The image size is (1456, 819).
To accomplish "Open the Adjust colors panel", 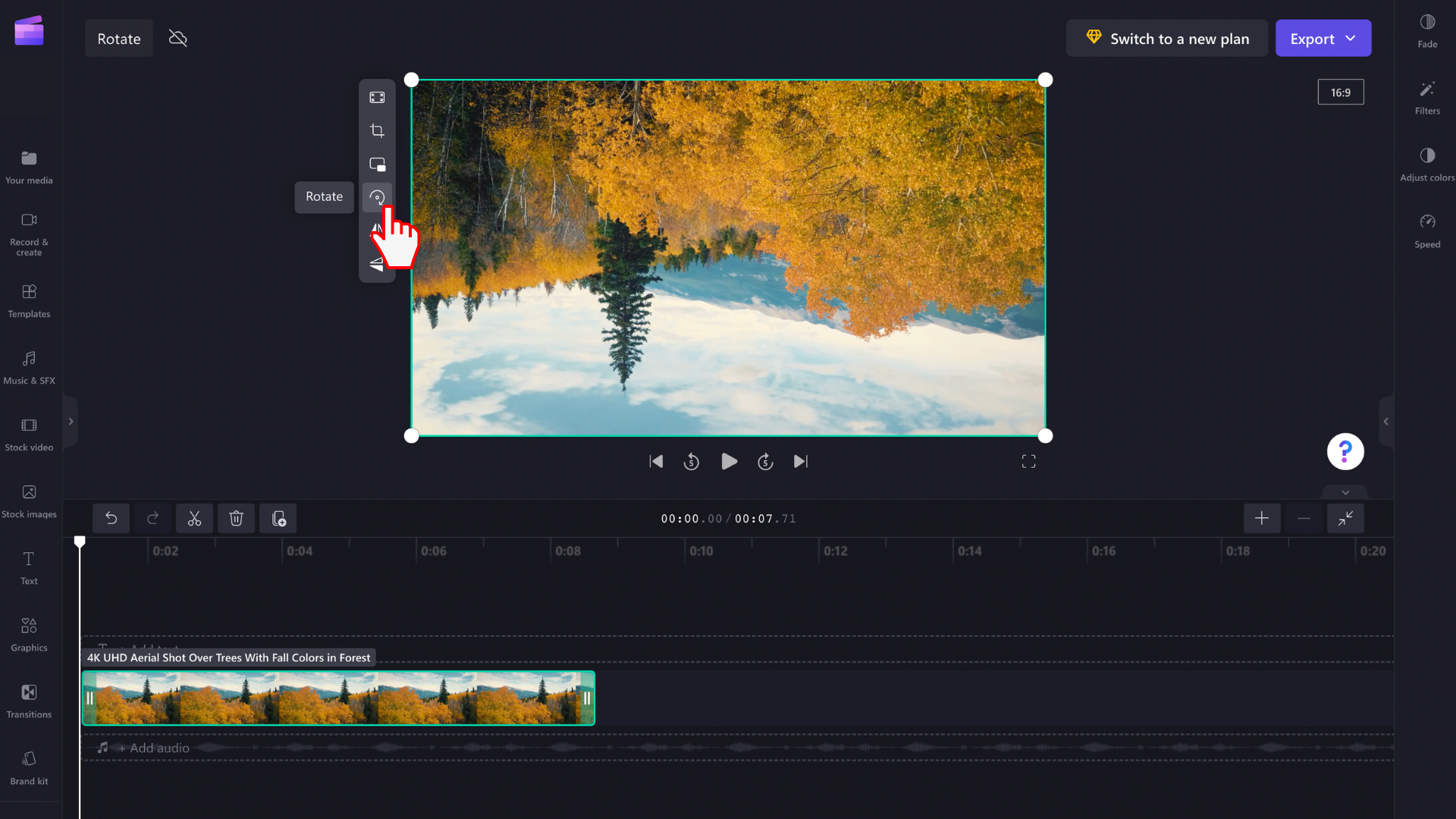I will point(1427,162).
